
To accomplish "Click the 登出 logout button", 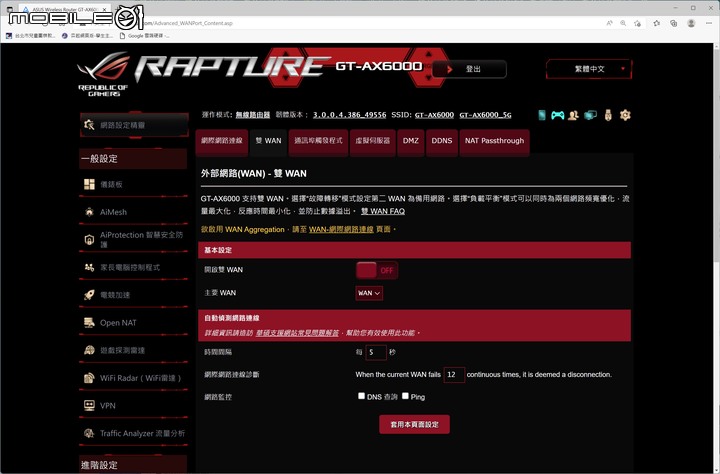I will click(x=469, y=69).
